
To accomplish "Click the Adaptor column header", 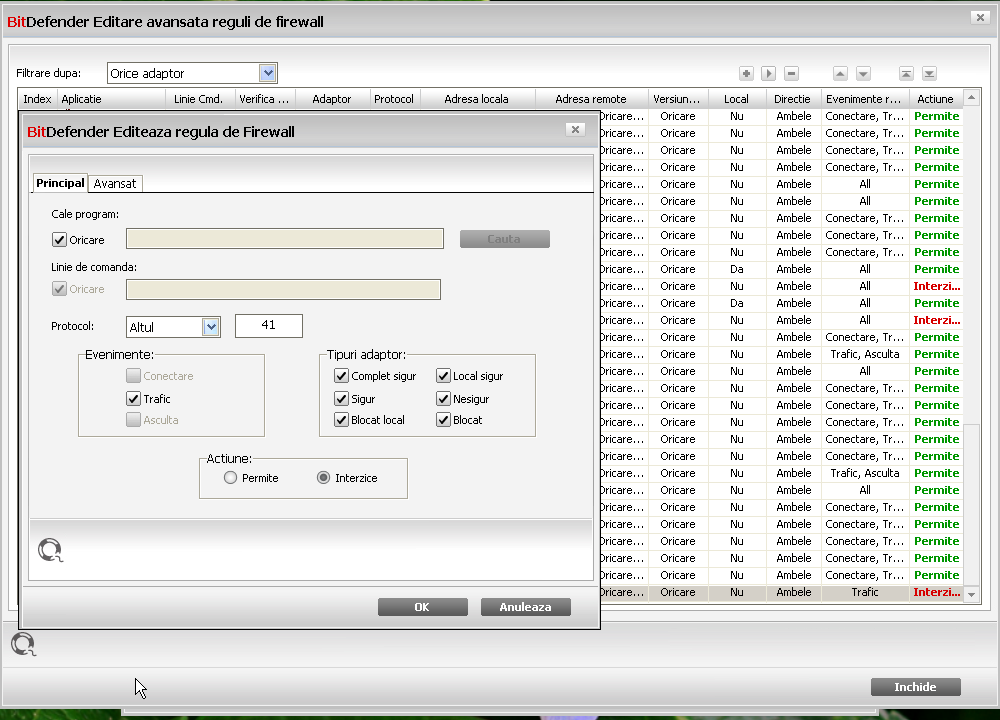I will click(332, 99).
